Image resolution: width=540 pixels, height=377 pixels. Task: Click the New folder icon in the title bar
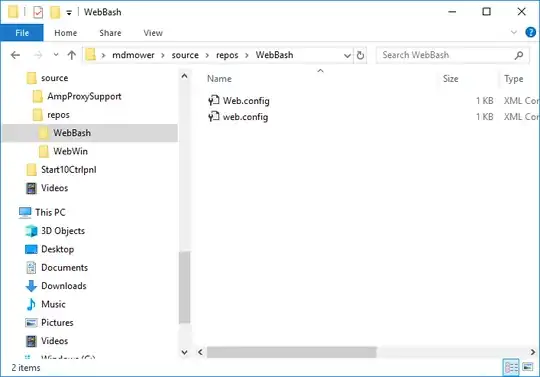tap(55, 12)
